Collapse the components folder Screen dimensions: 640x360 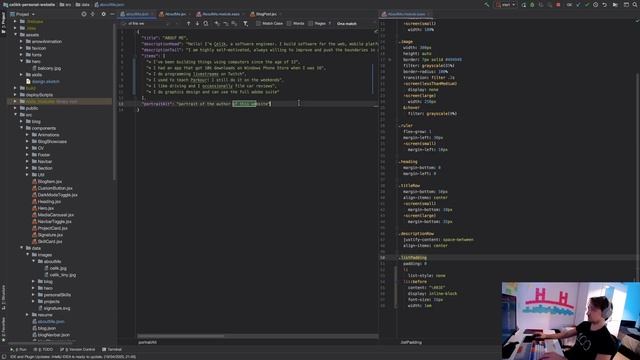pos(21,128)
